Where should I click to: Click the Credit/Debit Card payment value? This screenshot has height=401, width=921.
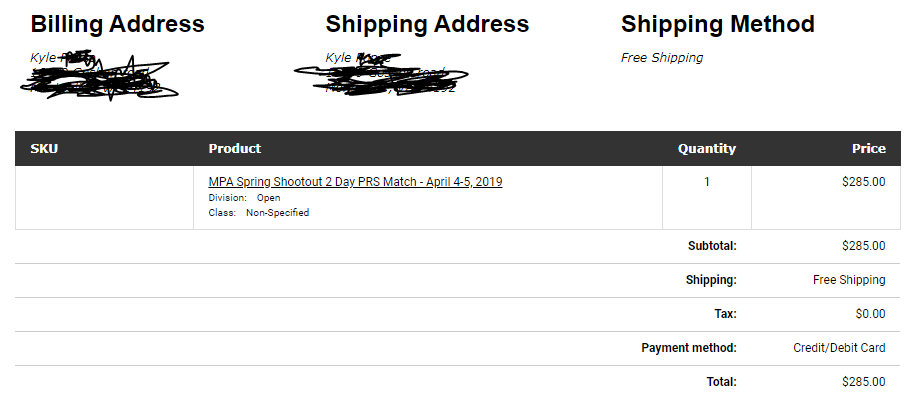(x=839, y=348)
